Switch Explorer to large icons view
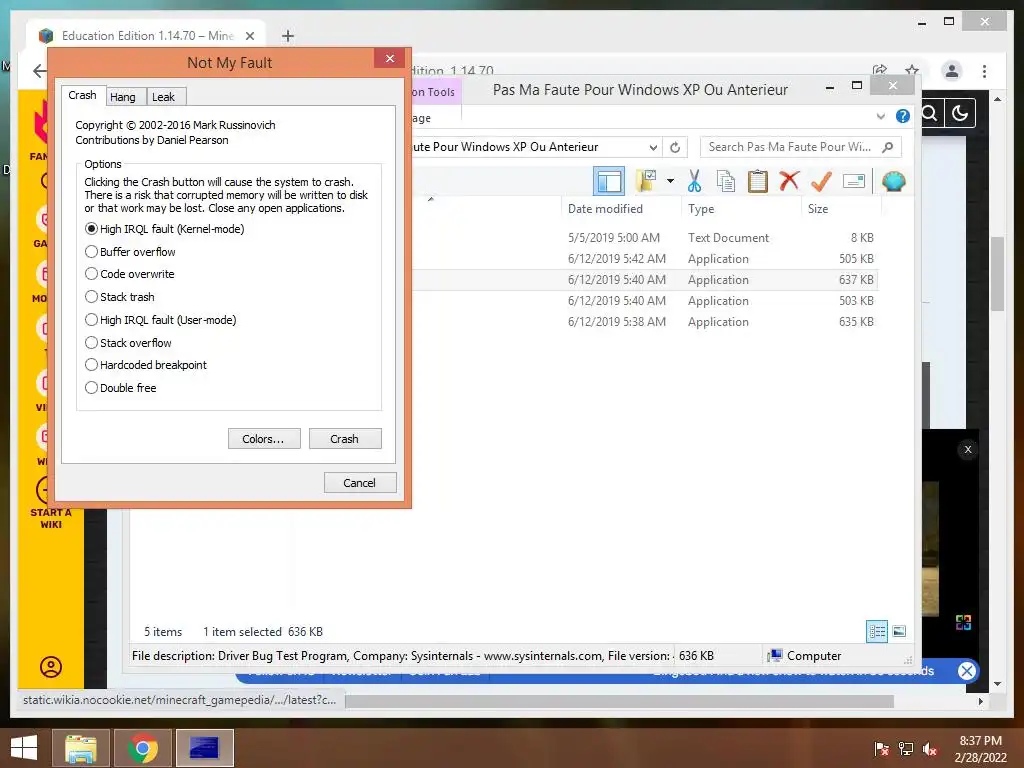The image size is (1024, 768). [x=899, y=631]
